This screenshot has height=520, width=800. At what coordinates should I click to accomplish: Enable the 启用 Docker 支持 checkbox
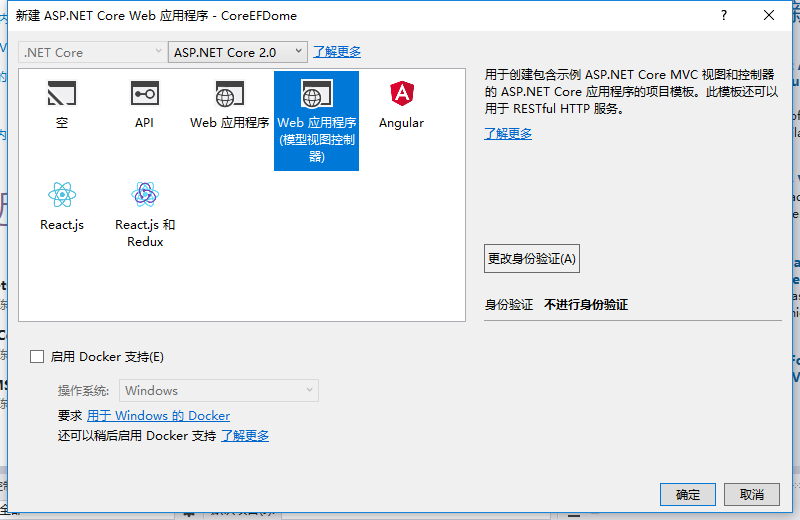tap(37, 357)
